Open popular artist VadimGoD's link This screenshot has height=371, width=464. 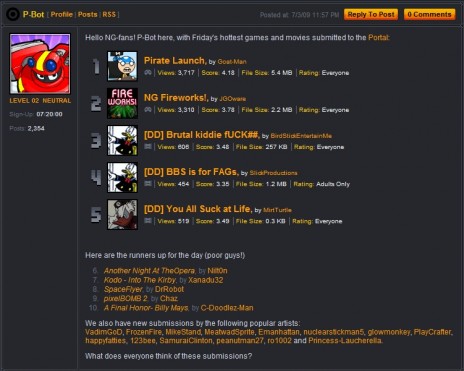pos(104,332)
